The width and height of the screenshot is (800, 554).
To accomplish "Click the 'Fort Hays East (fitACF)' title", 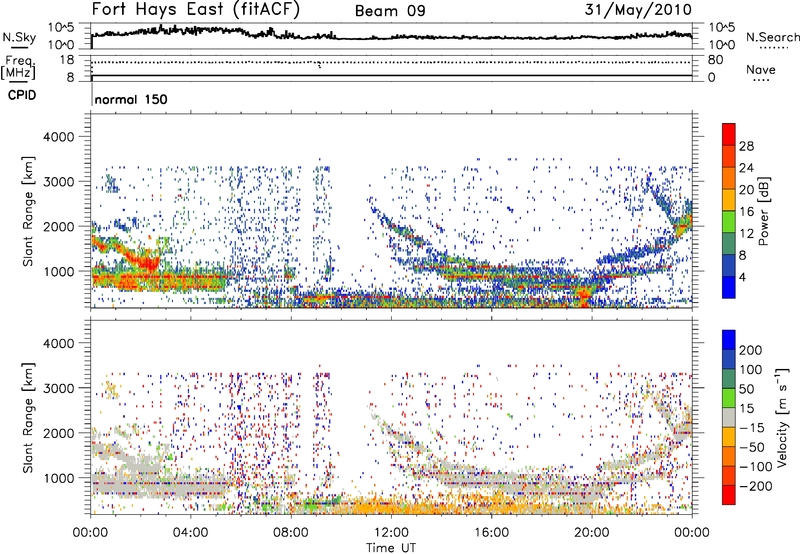I will click(195, 10).
